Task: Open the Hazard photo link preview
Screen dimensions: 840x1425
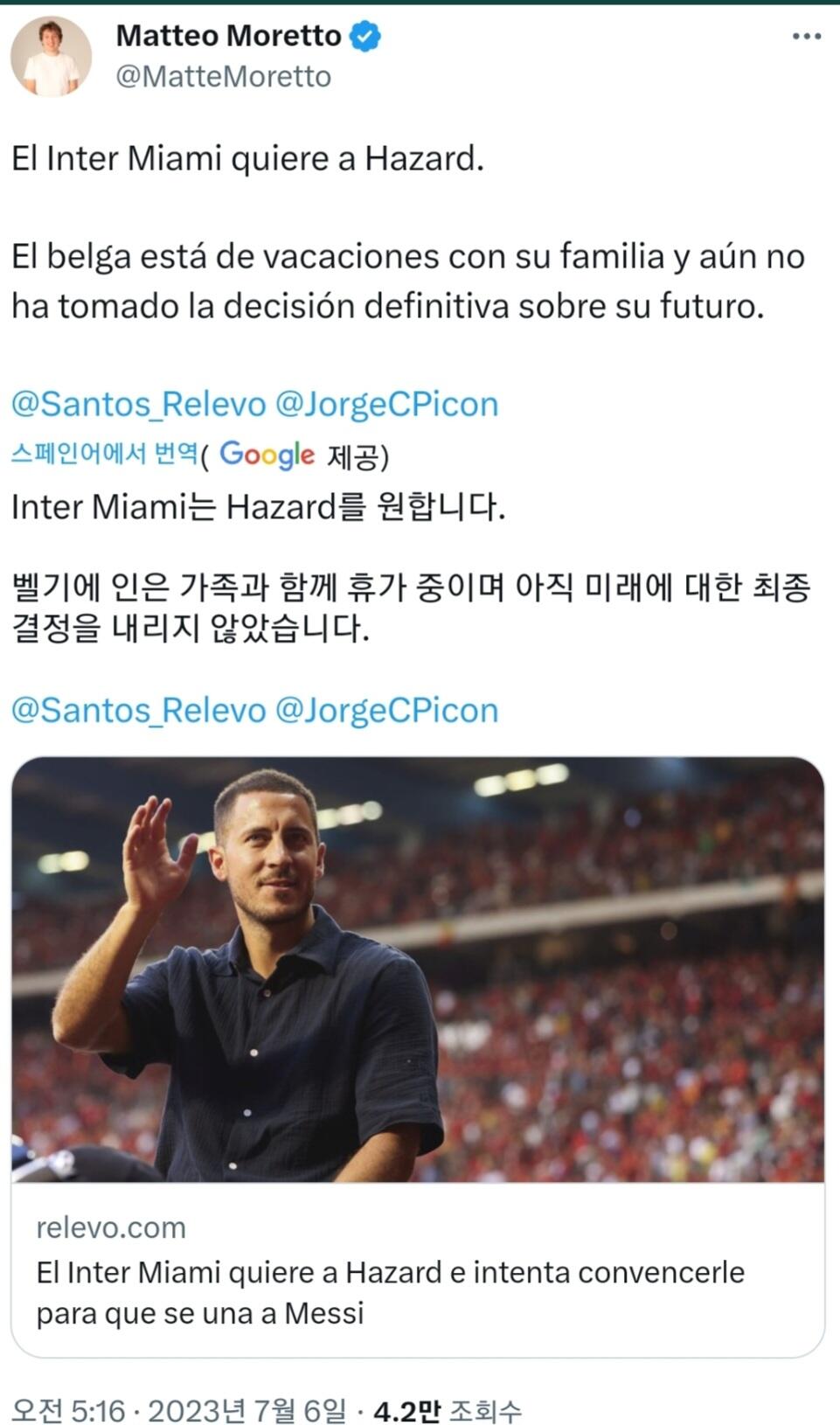Action: (x=418, y=969)
